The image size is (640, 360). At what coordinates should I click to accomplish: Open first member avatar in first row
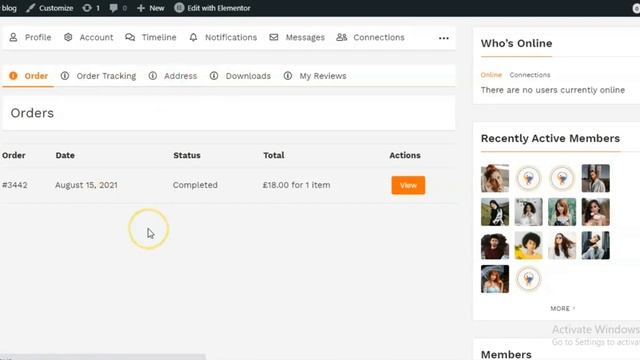pyautogui.click(x=495, y=178)
